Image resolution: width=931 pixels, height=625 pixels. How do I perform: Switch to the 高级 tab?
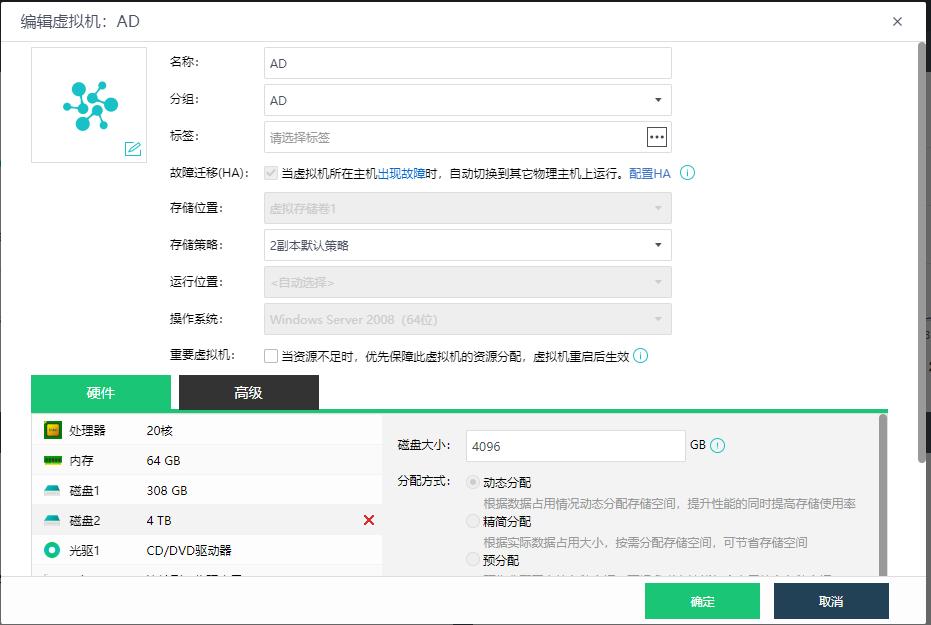pyautogui.click(x=247, y=392)
